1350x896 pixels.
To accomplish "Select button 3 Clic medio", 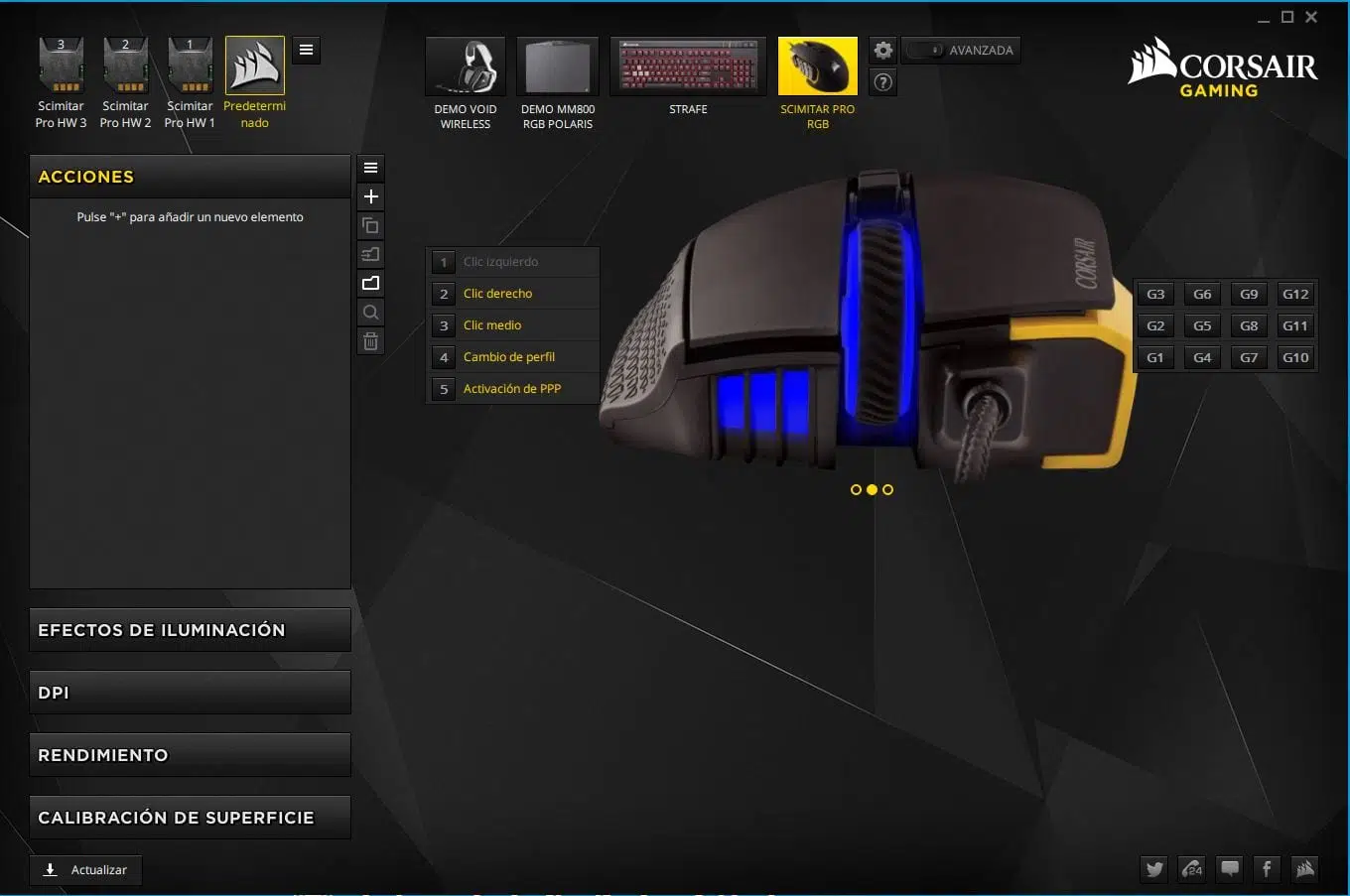I will (x=514, y=325).
